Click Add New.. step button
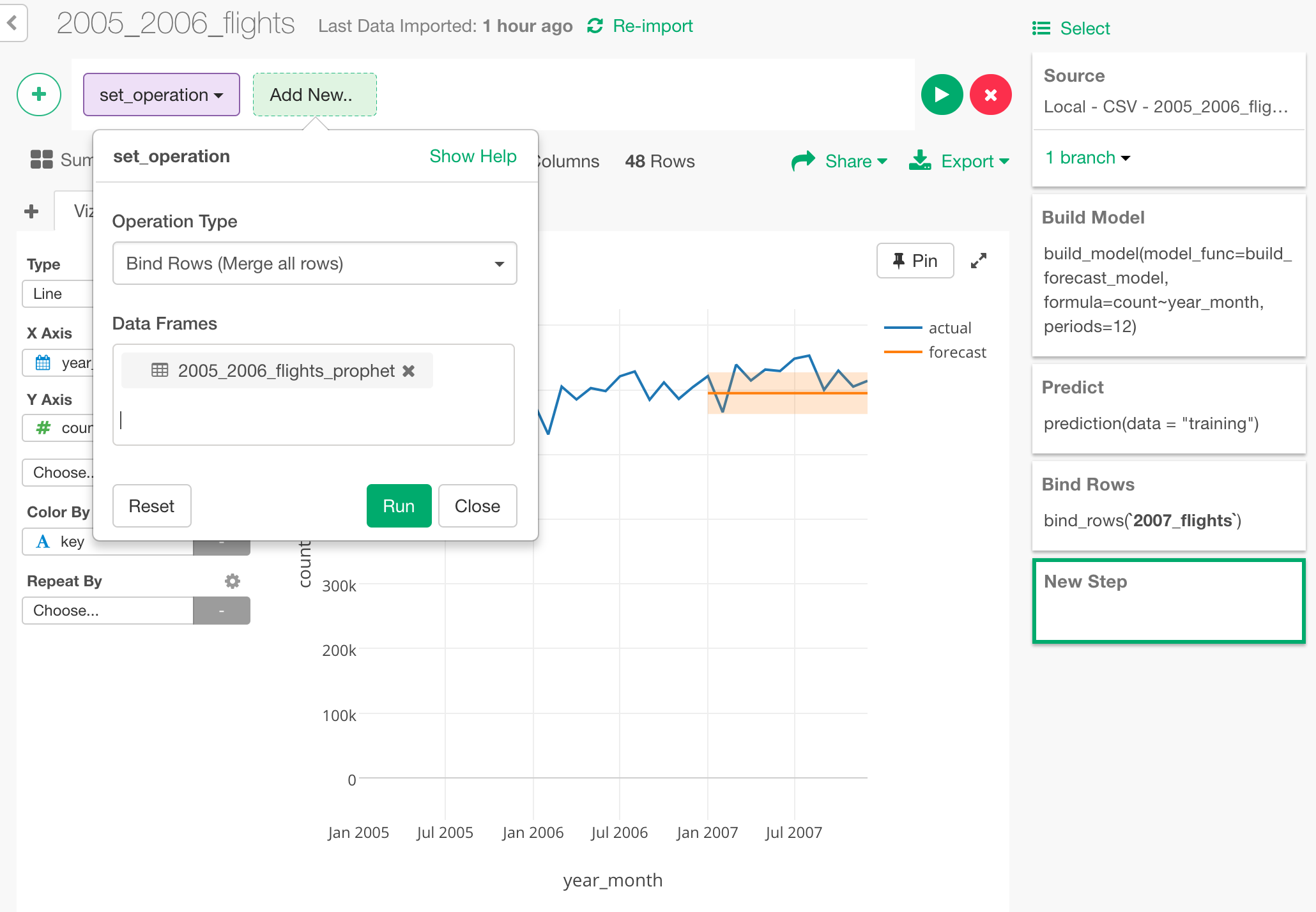This screenshot has width=1316, height=912. coord(315,95)
